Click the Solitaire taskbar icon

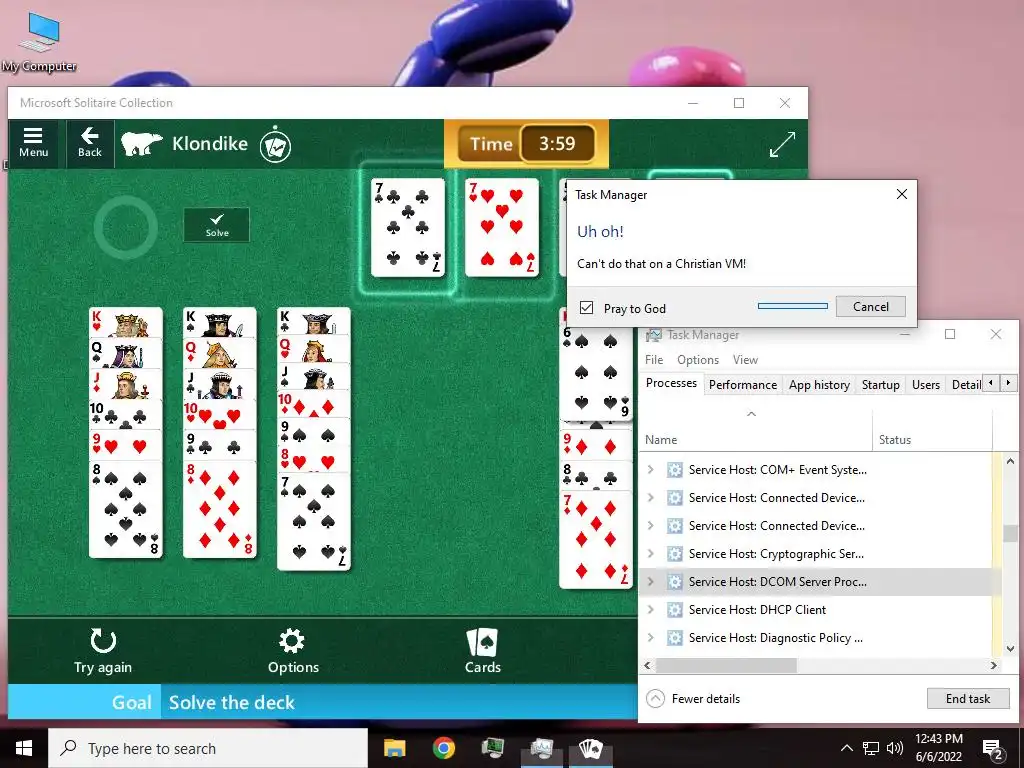590,748
